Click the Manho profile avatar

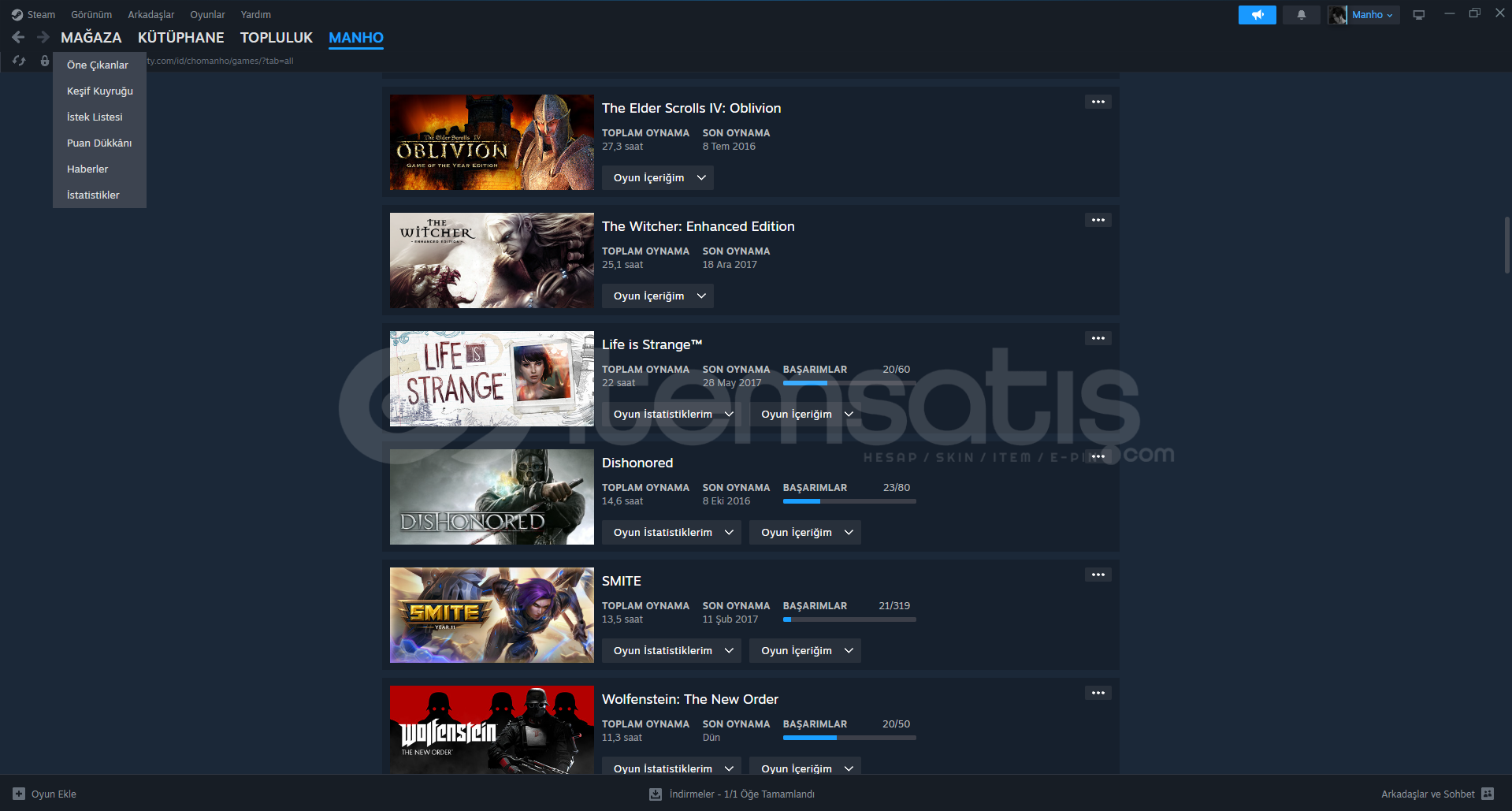[1337, 15]
